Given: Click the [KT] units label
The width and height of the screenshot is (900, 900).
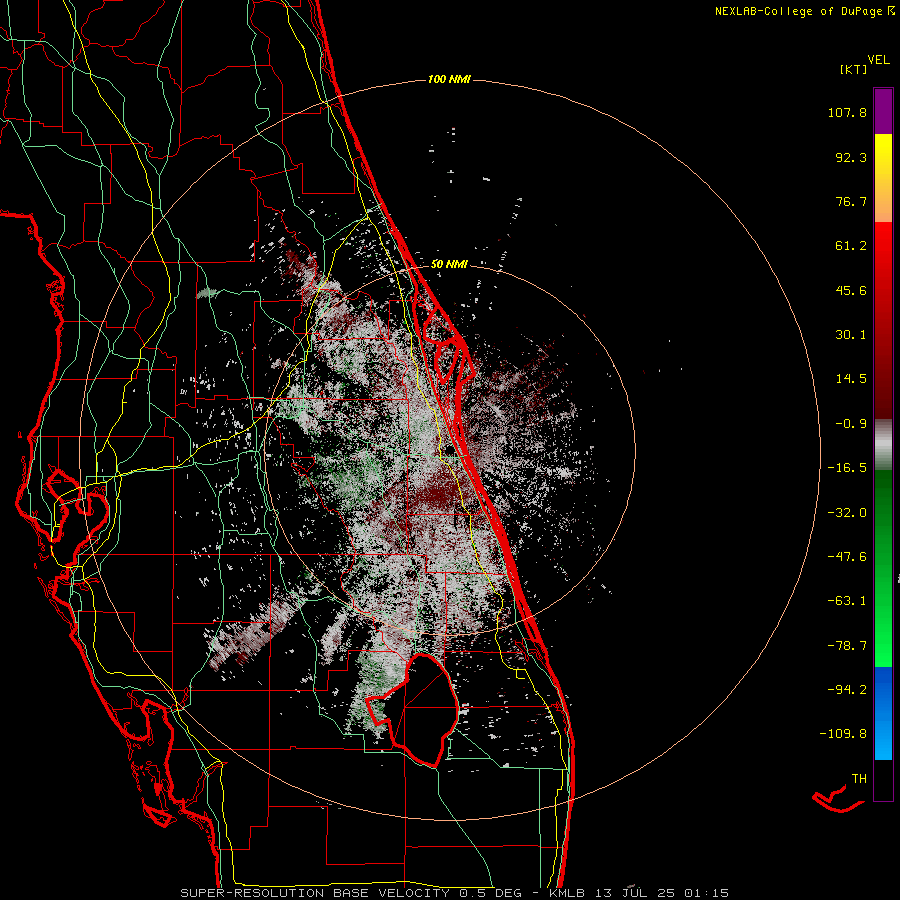Looking at the screenshot, I should coord(854,69).
